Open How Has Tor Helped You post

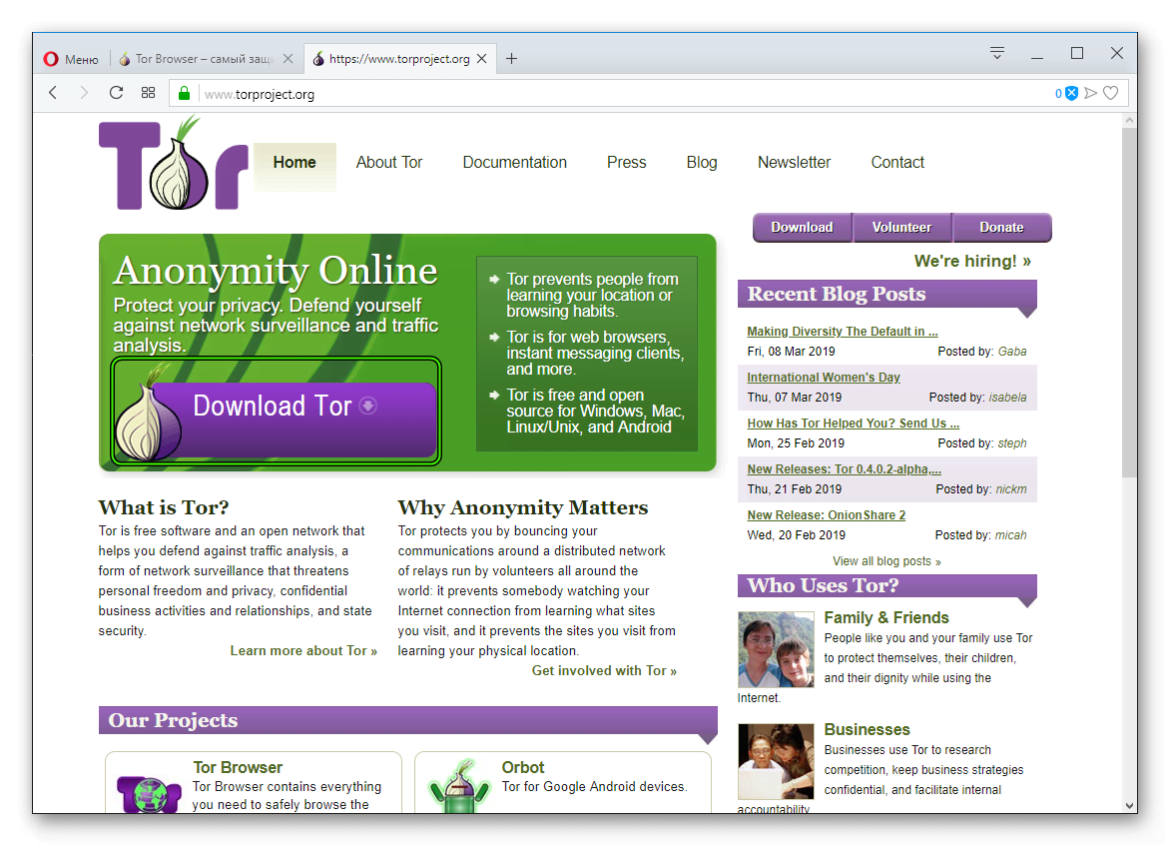point(853,423)
